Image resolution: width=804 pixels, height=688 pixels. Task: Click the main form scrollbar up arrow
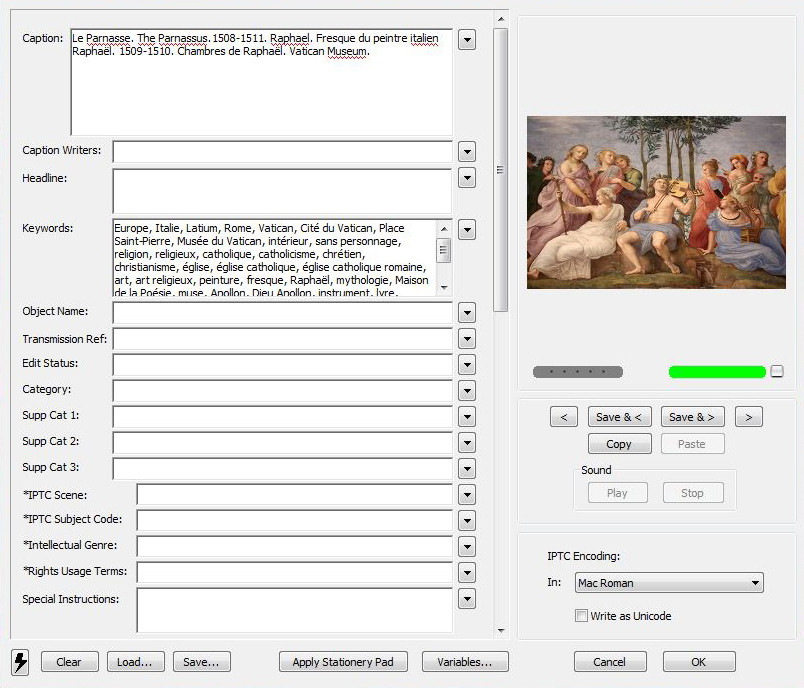(x=501, y=19)
